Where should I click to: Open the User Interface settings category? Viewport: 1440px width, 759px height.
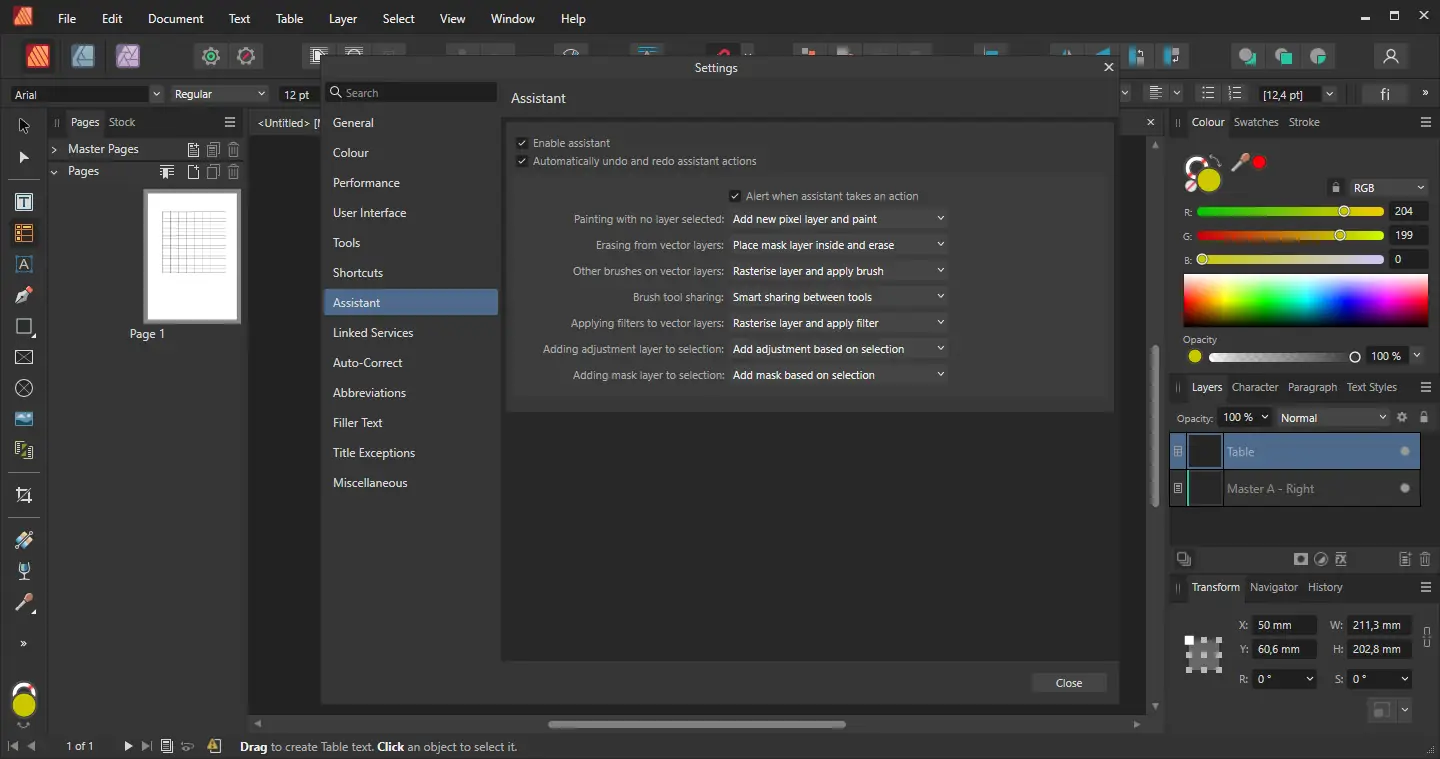point(410,213)
